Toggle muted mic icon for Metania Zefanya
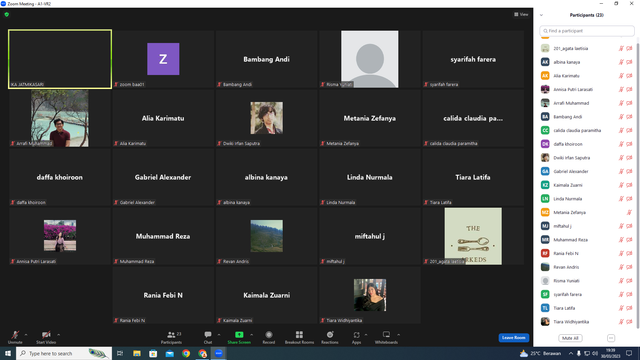This screenshot has width=640, height=360. 629,212
